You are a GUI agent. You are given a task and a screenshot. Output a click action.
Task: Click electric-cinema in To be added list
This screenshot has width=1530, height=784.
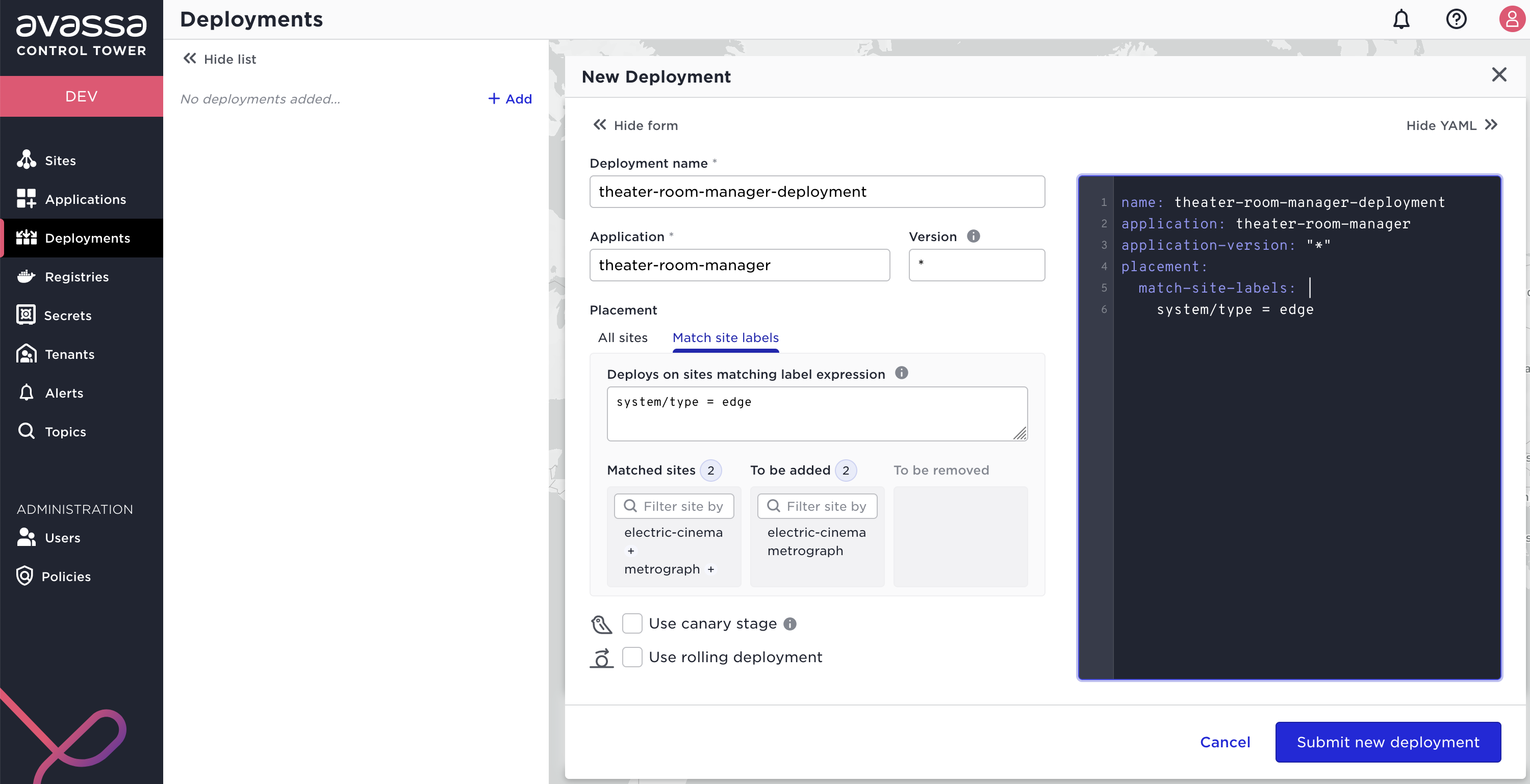(816, 532)
